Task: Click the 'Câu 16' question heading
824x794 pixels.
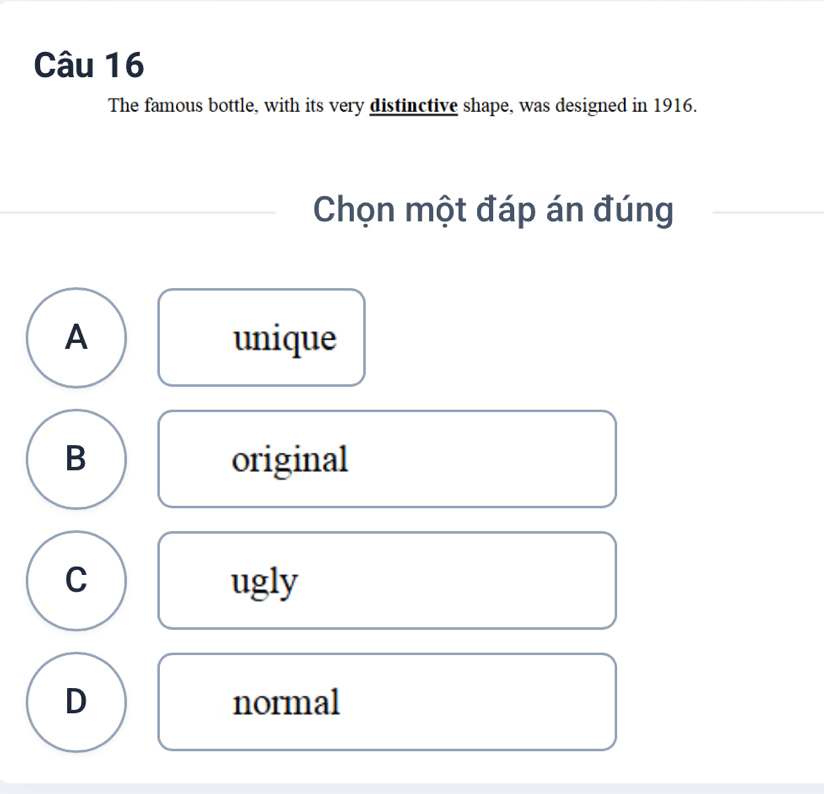Action: pos(89,65)
